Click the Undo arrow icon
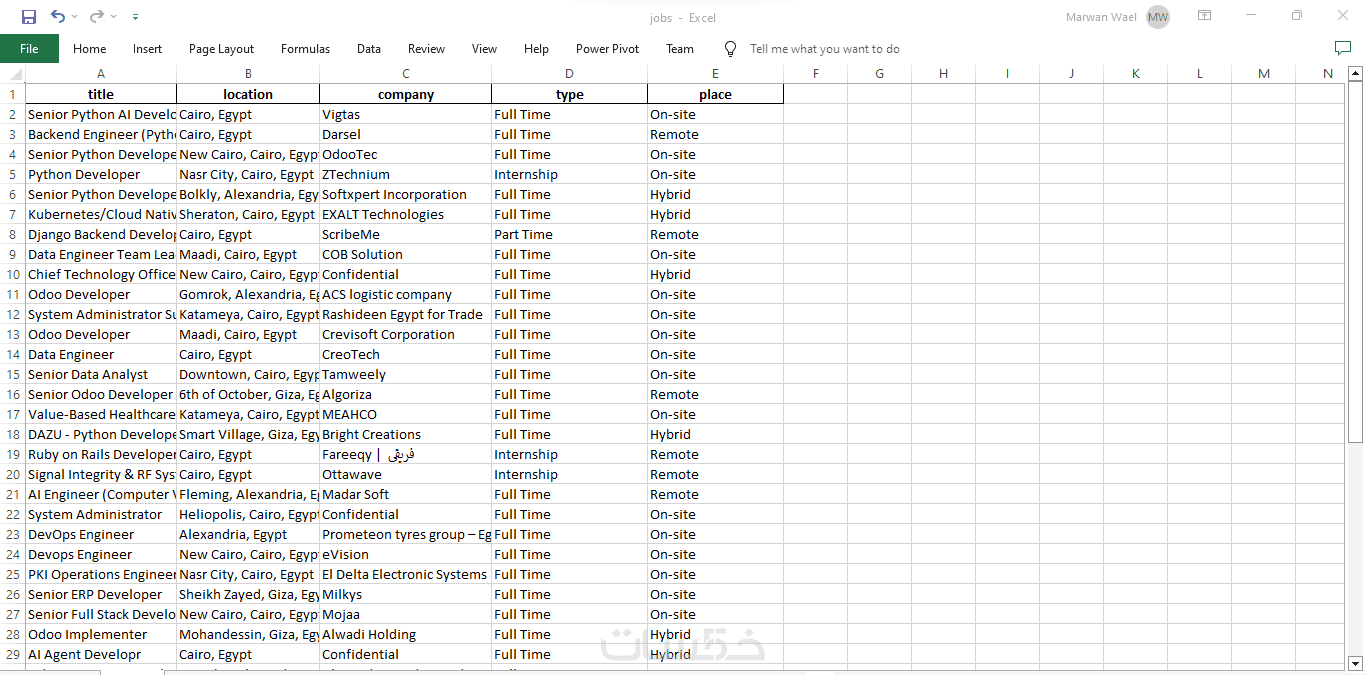Image resolution: width=1366 pixels, height=675 pixels. (x=57, y=17)
